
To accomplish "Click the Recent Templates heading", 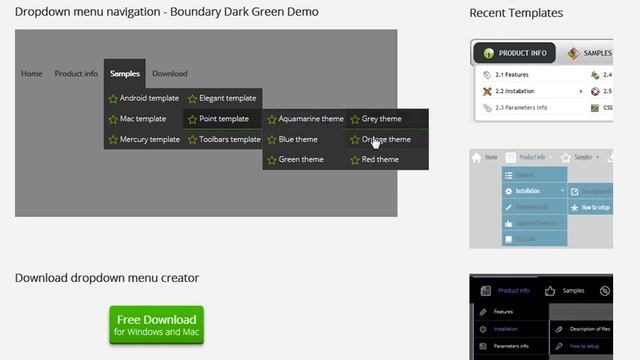I will 516,13.
